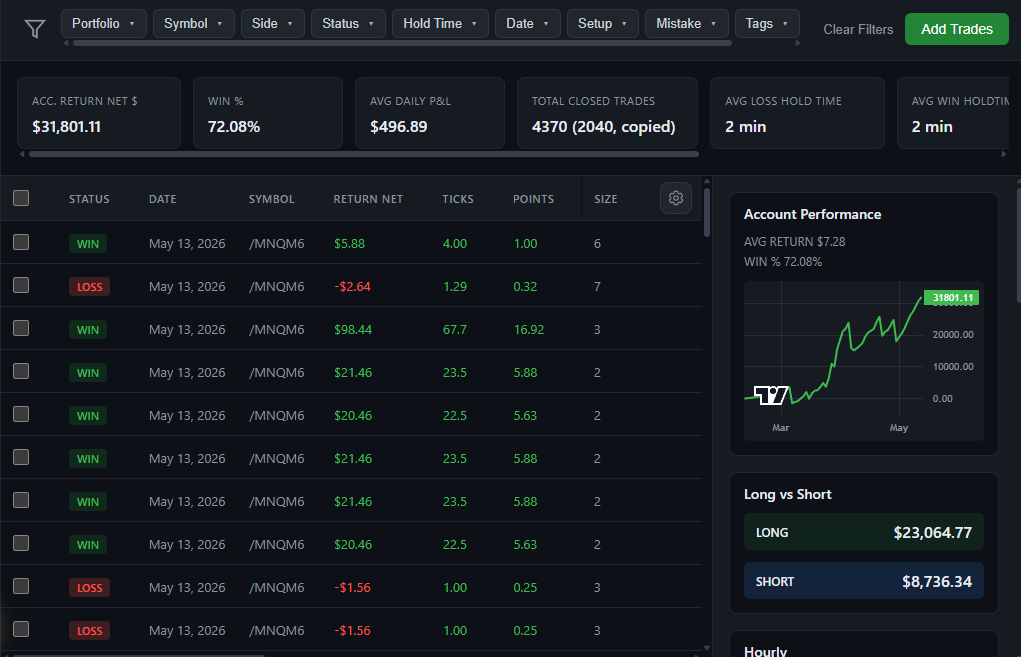Screen dimensions: 1021x657
Task: Click the WIN % 72.08% card
Action: (268, 113)
